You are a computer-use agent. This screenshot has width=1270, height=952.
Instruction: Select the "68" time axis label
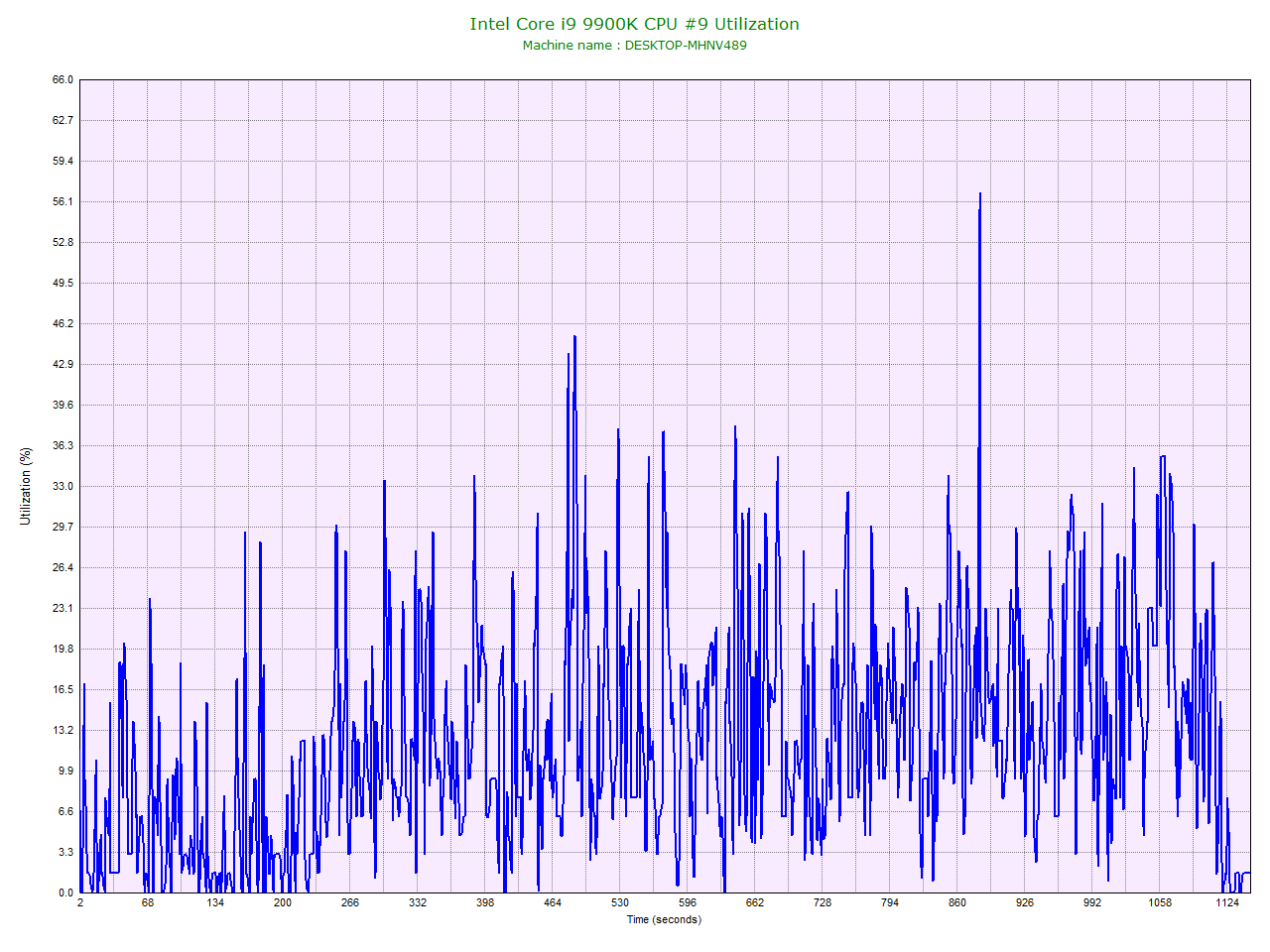(148, 903)
